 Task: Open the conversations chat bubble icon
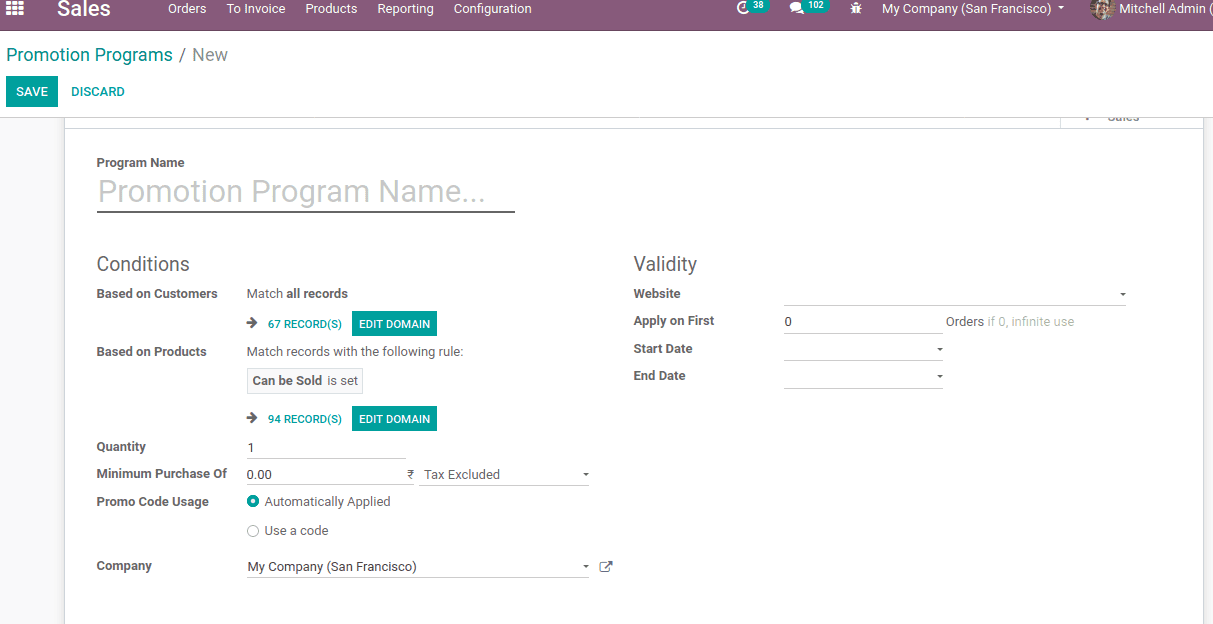click(x=796, y=8)
